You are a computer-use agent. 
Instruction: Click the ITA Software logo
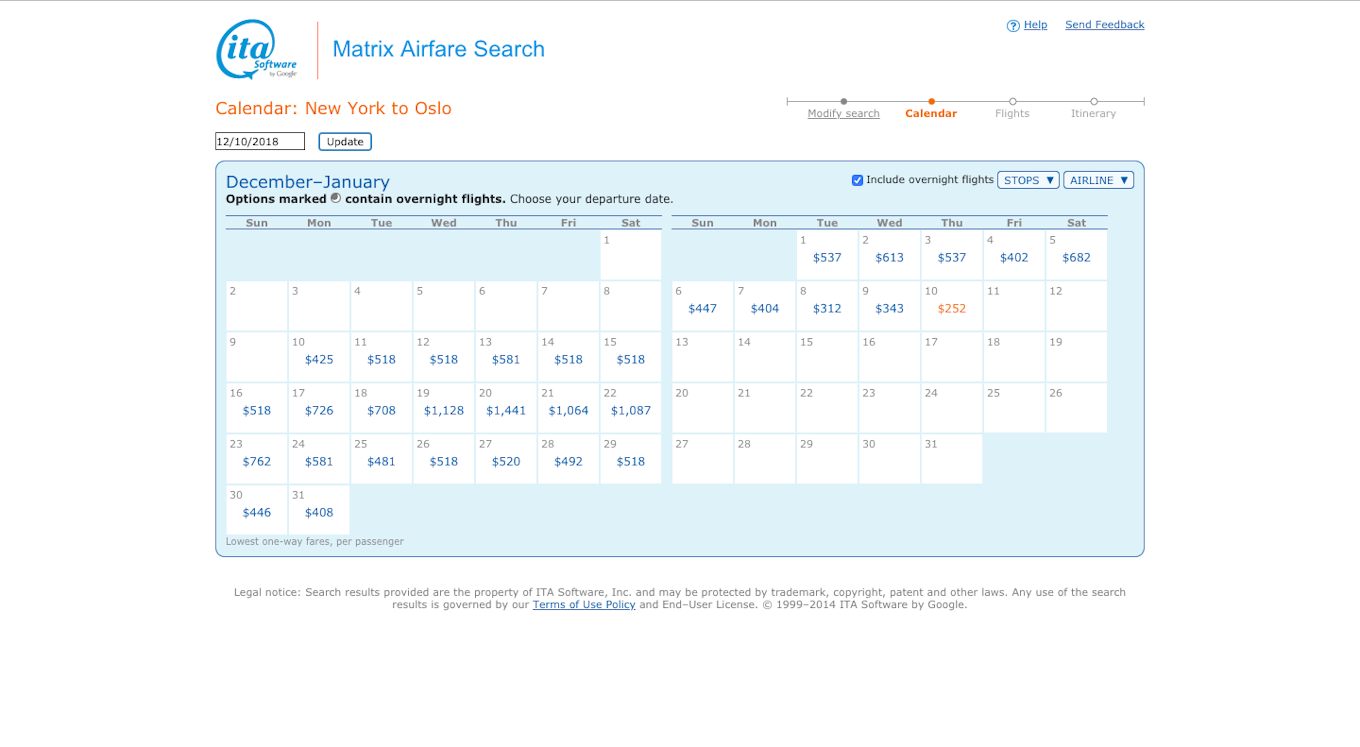point(248,48)
